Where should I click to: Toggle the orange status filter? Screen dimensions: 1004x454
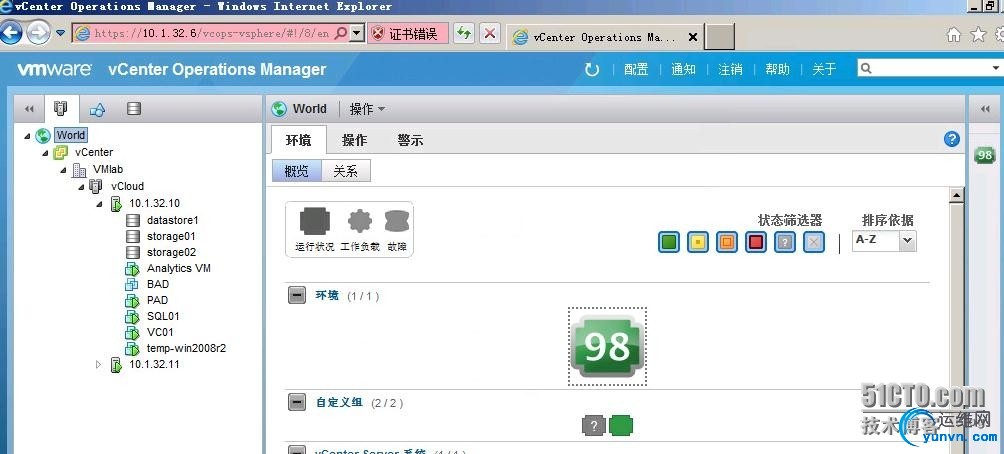(727, 242)
